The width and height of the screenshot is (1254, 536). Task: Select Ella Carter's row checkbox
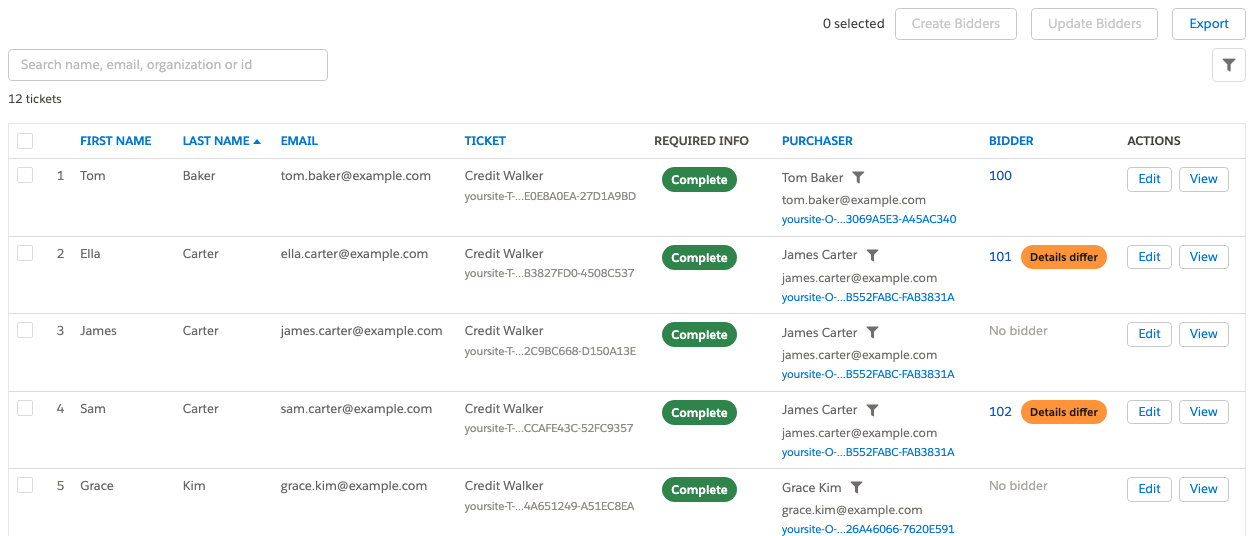pos(25,253)
